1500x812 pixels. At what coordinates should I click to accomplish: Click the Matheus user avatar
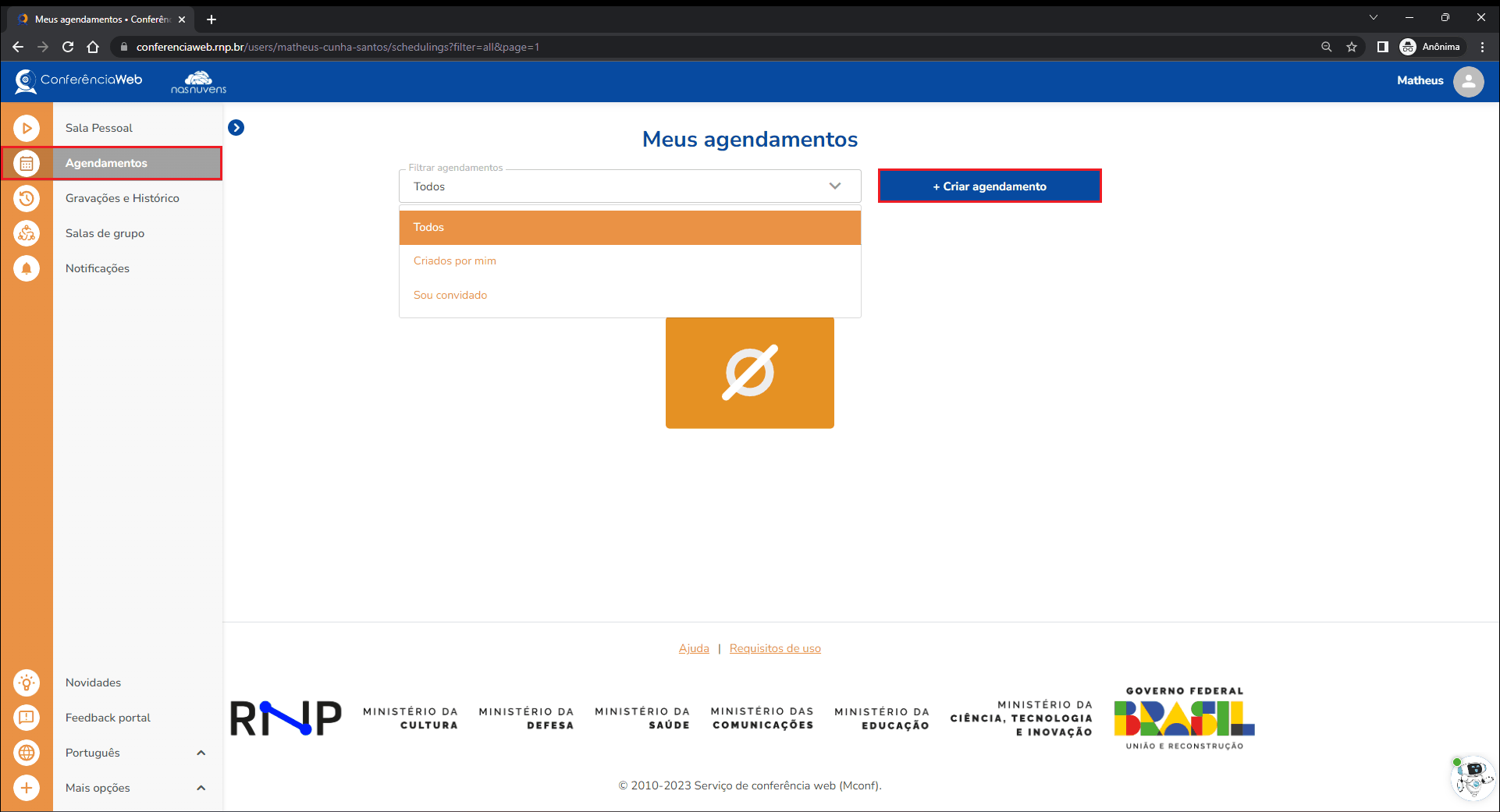coord(1468,81)
